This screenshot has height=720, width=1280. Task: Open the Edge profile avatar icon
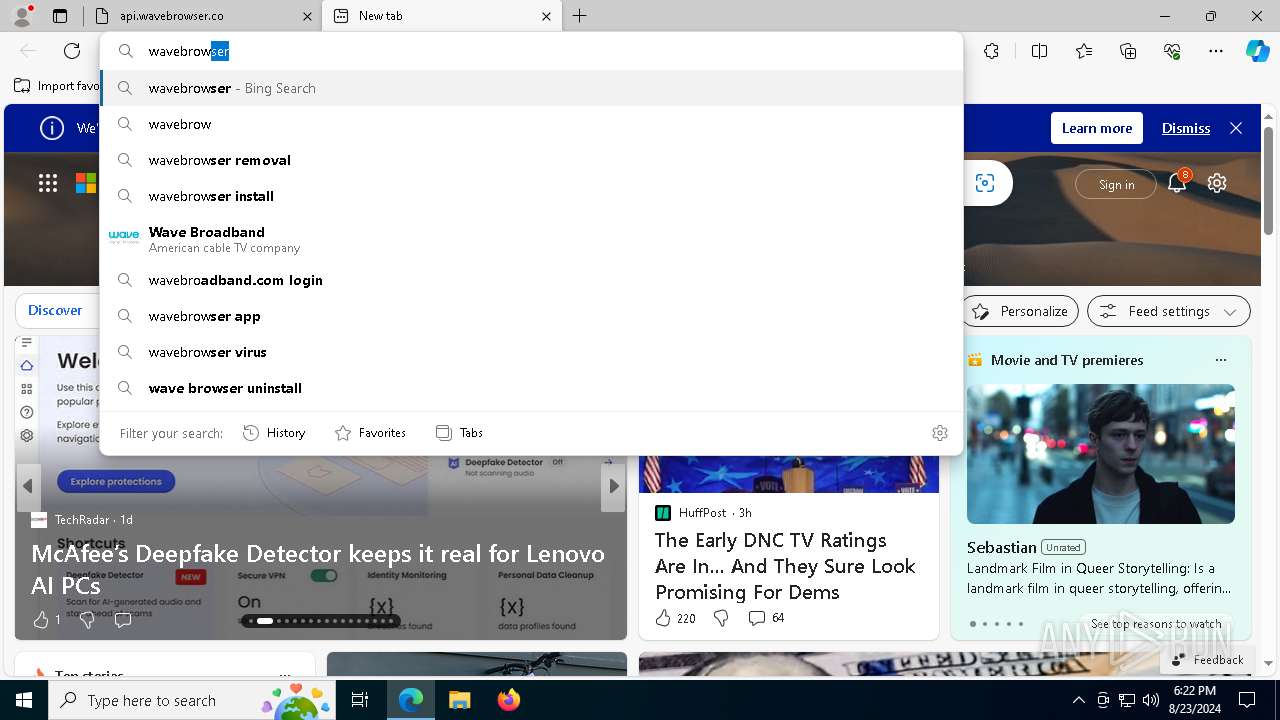point(22,16)
